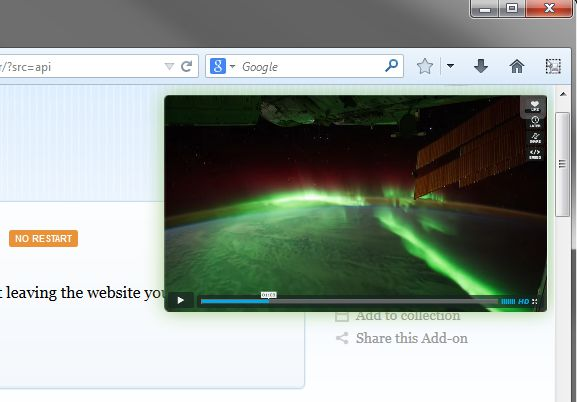Open the bookmarks dropdown arrow
The width and height of the screenshot is (577, 402).
coord(450,66)
